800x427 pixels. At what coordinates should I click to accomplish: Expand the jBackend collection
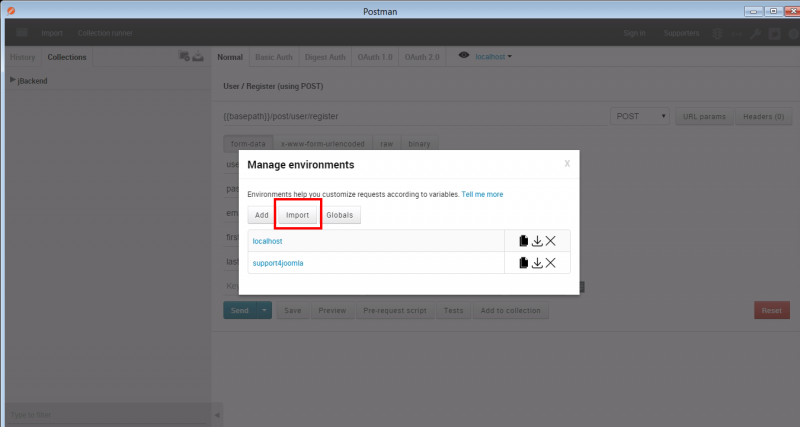13,80
